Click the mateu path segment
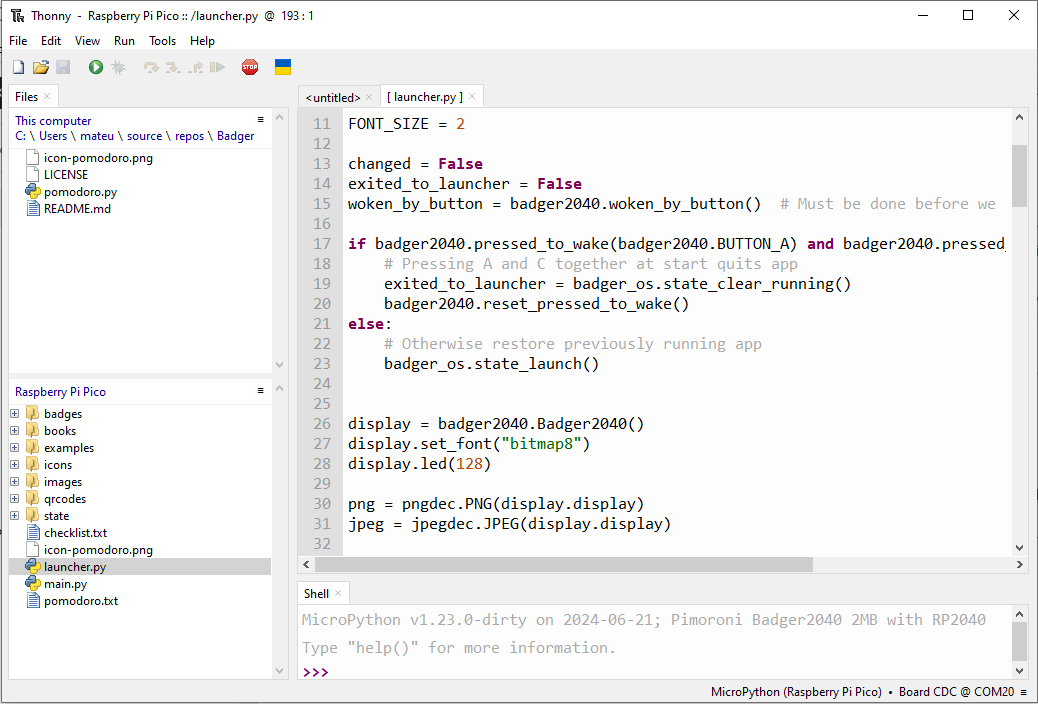This screenshot has height=704, width=1038. point(97,136)
